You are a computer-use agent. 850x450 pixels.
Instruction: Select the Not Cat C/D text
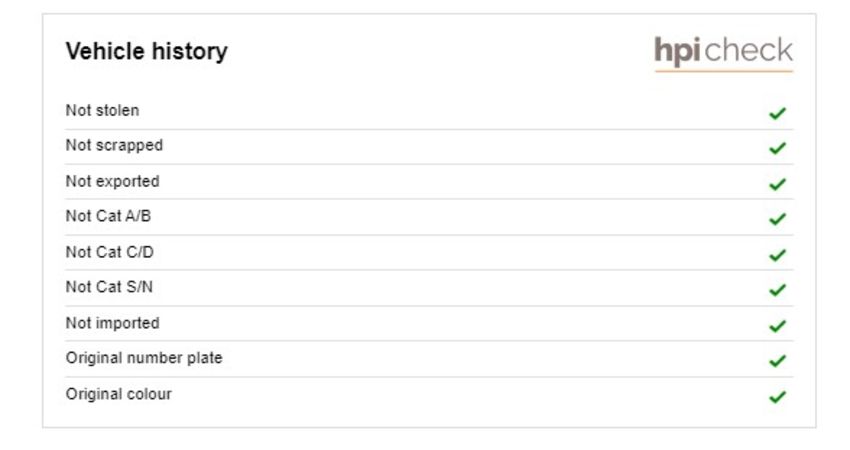pyautogui.click(x=110, y=252)
